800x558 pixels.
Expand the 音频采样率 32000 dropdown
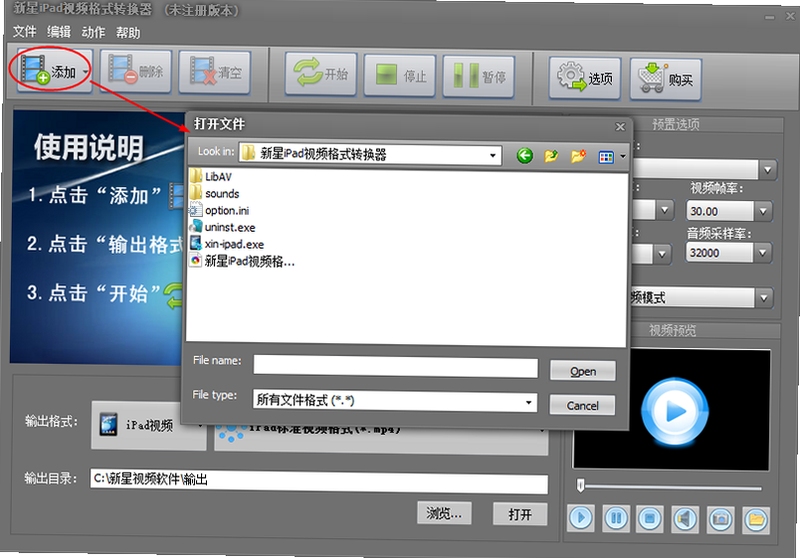(762, 252)
